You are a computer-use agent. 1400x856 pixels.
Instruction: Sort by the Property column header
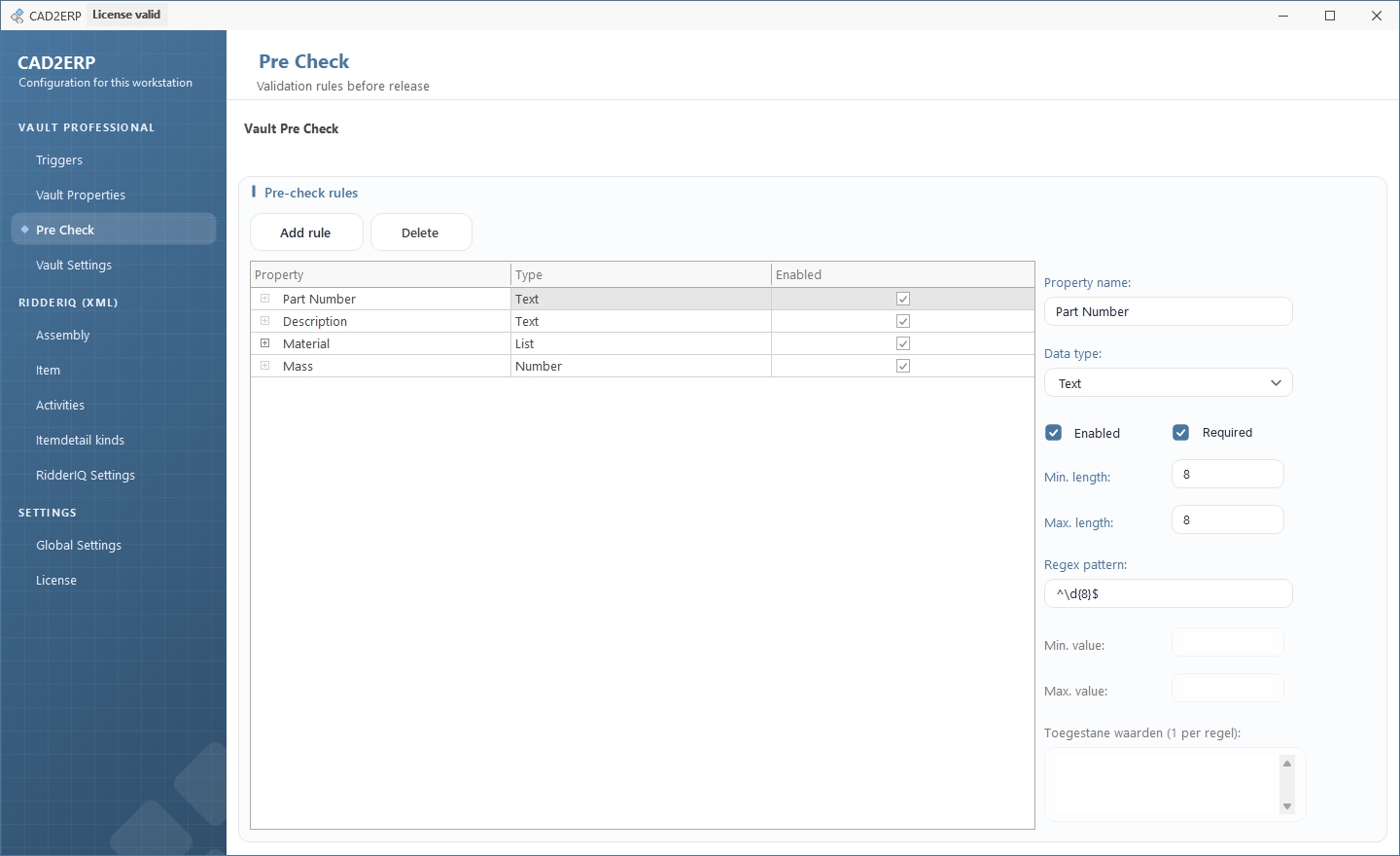(x=381, y=274)
